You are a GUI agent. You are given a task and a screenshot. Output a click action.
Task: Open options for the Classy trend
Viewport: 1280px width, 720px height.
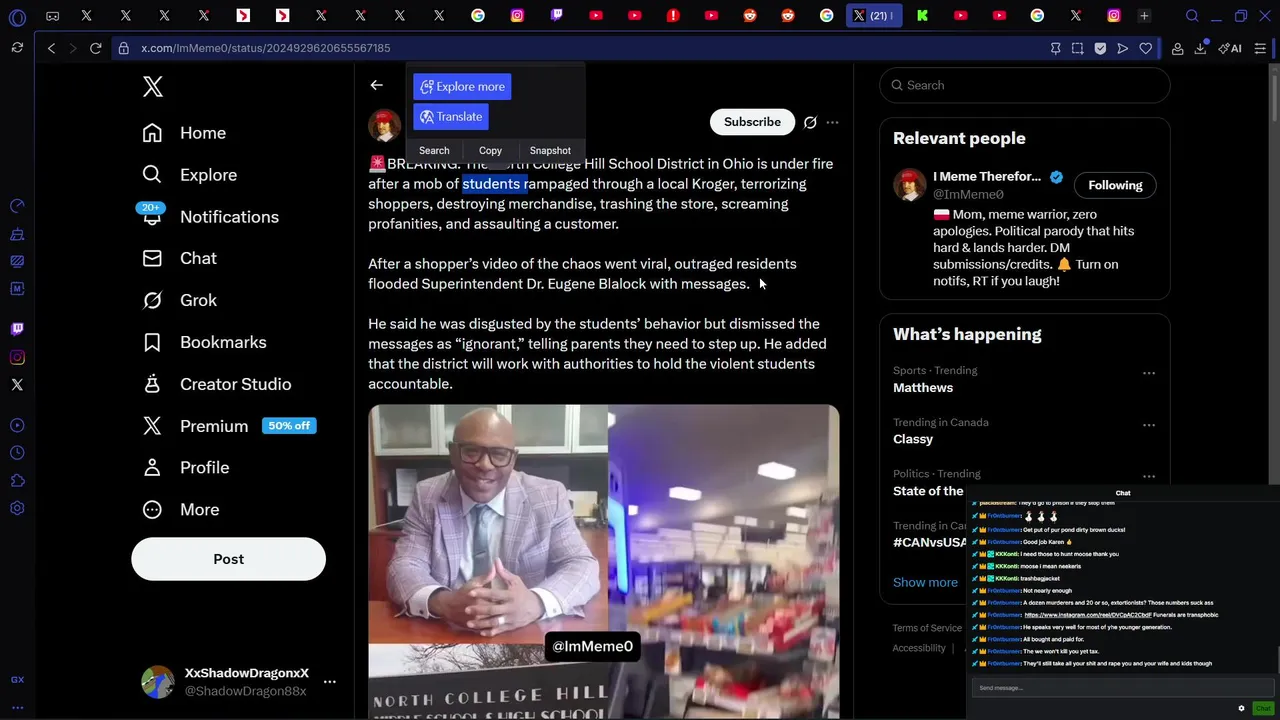point(1149,425)
